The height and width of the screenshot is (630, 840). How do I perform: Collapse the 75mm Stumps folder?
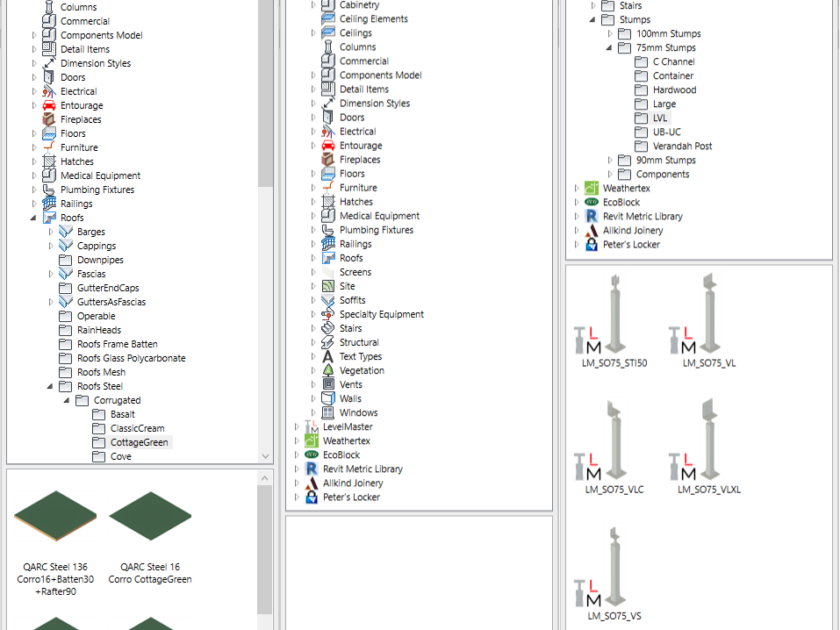coord(611,48)
